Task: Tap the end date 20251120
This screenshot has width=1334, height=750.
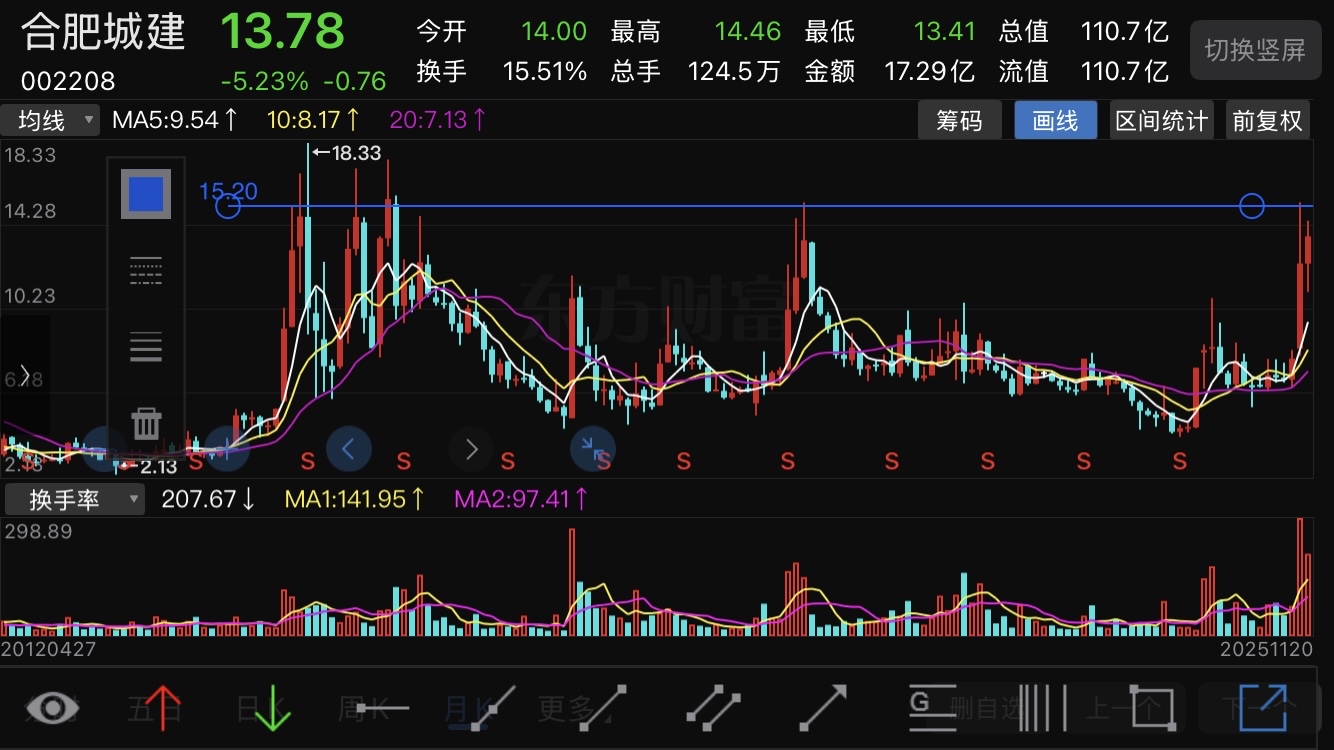Action: [x=1267, y=650]
